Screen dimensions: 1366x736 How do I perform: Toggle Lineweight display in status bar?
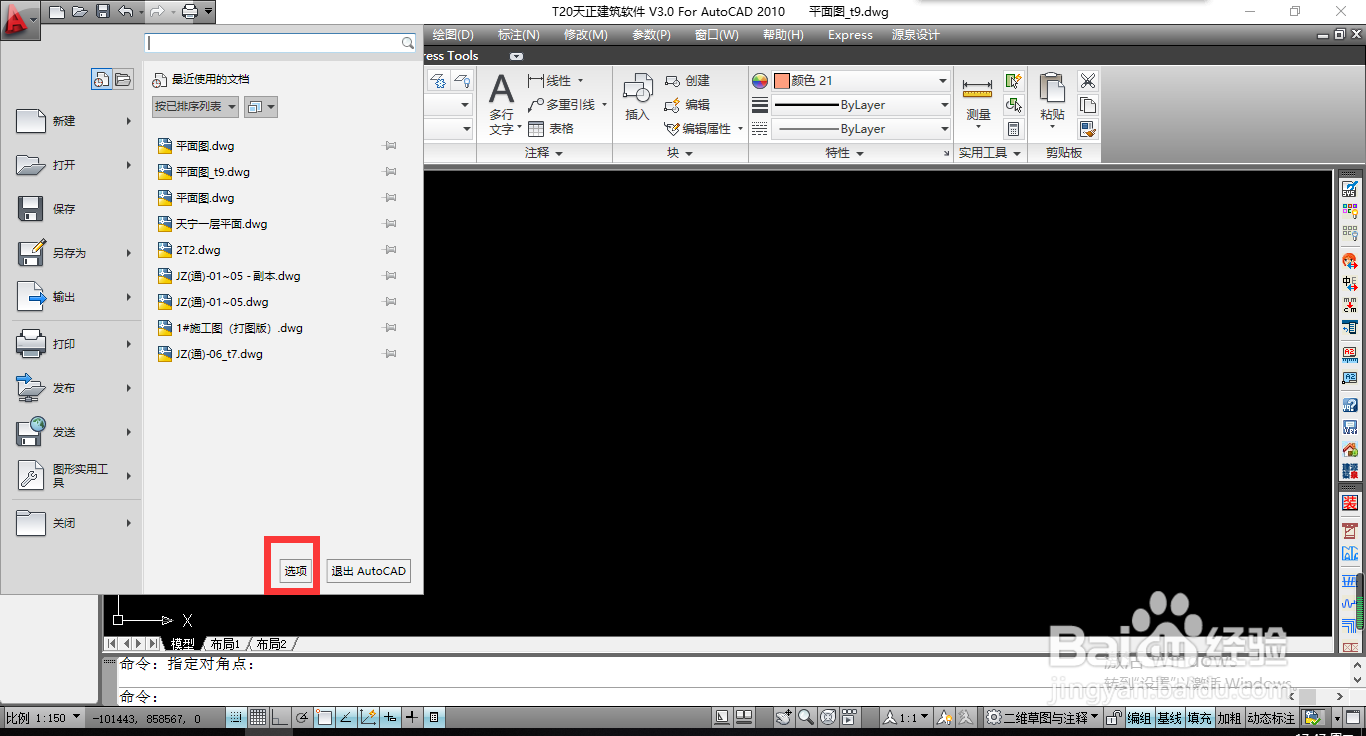click(412, 718)
